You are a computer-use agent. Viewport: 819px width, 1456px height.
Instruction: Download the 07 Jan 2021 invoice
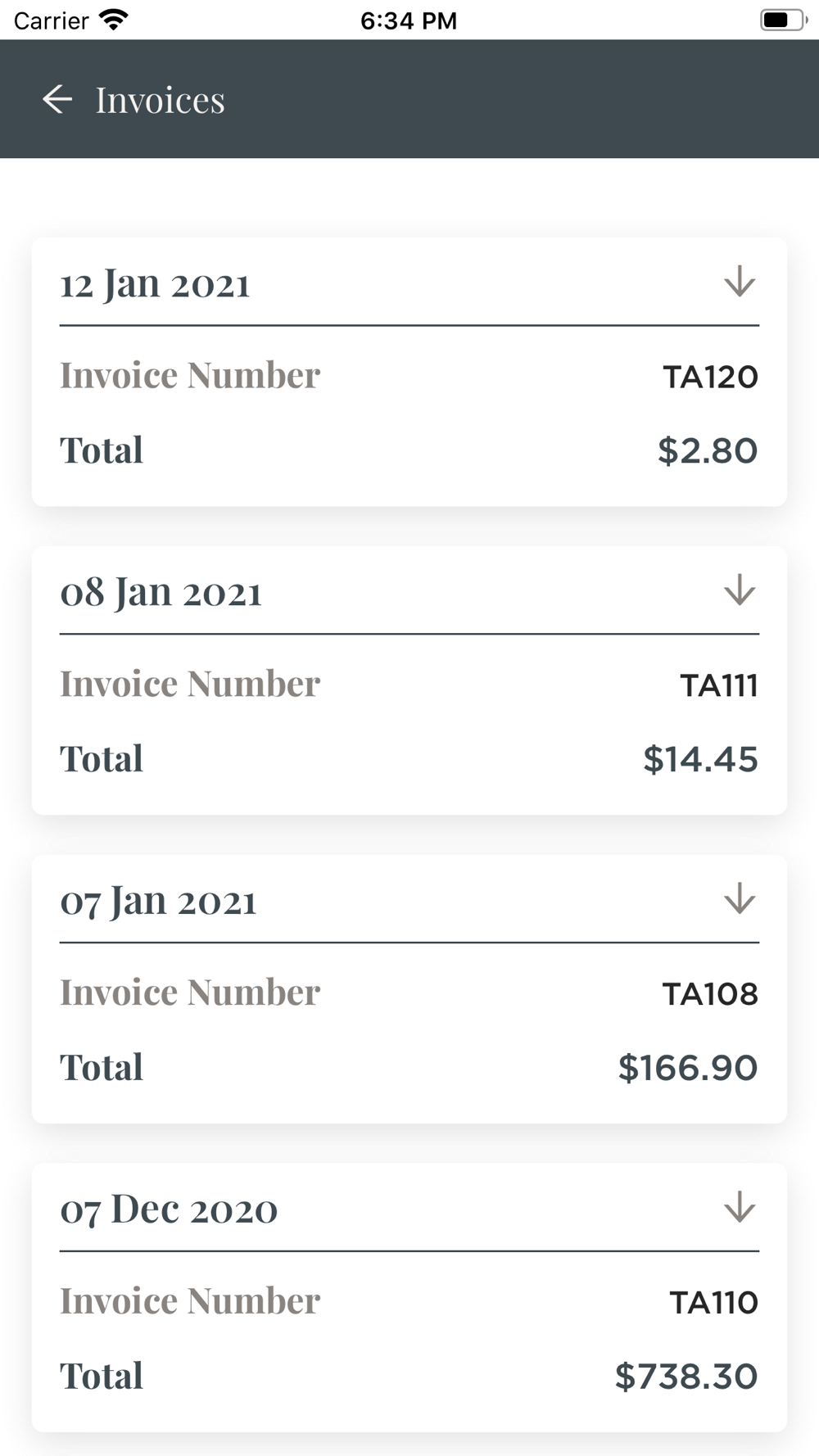pos(740,898)
